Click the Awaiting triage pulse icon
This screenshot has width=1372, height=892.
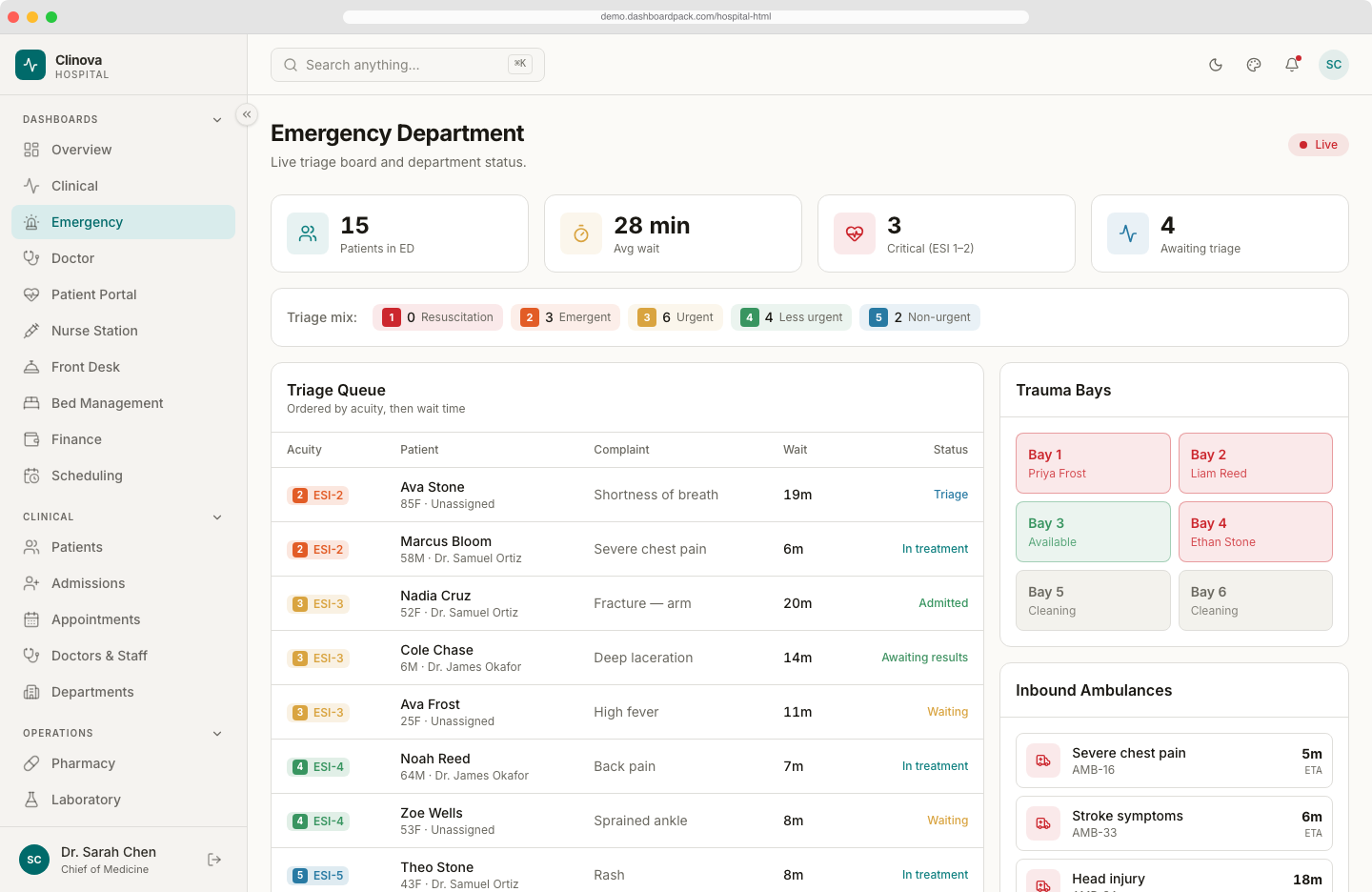[x=1128, y=233]
